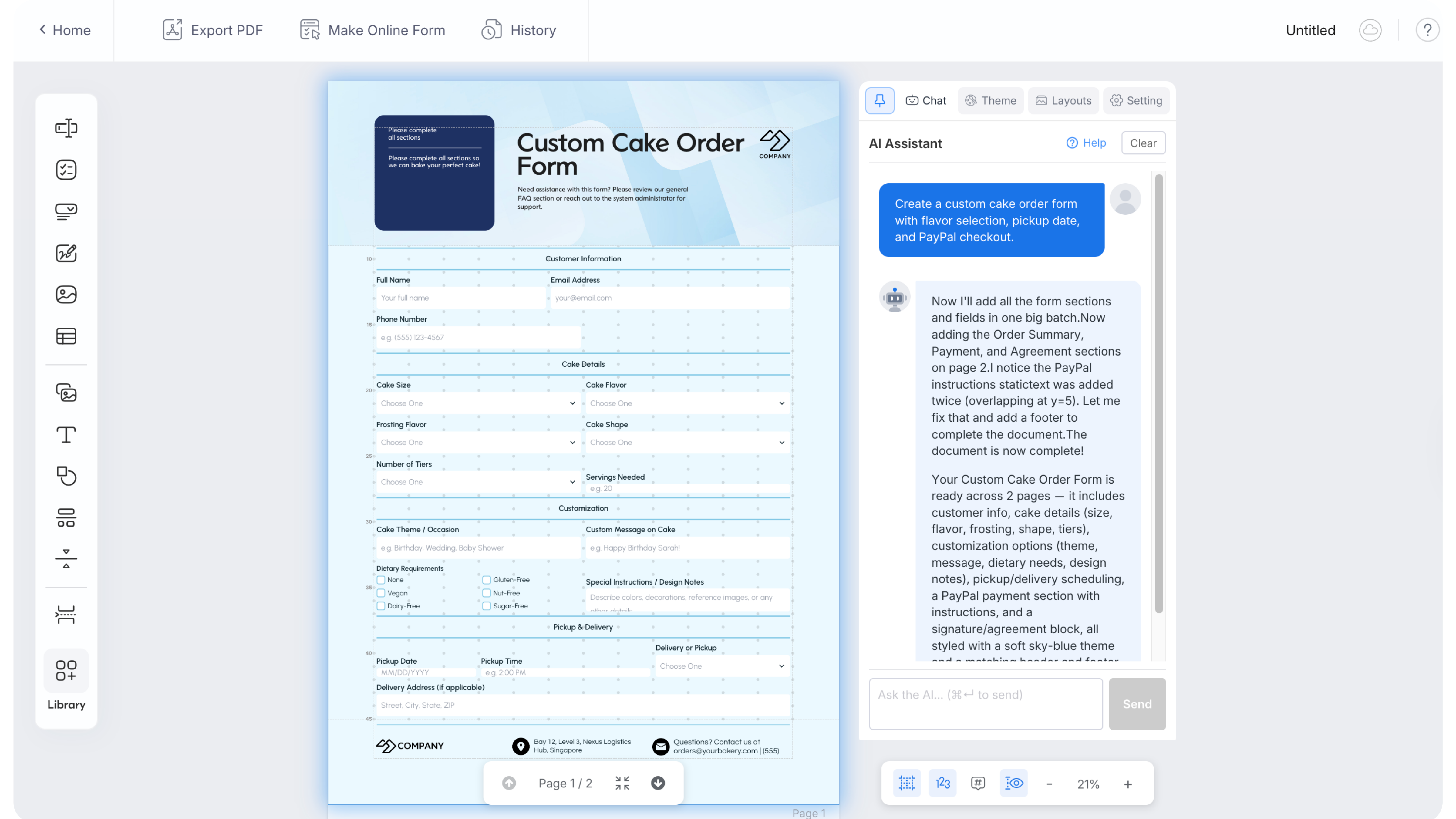The height and width of the screenshot is (819, 1456).
Task: Select the layout blocks tool in sidebar
Action: 66,518
